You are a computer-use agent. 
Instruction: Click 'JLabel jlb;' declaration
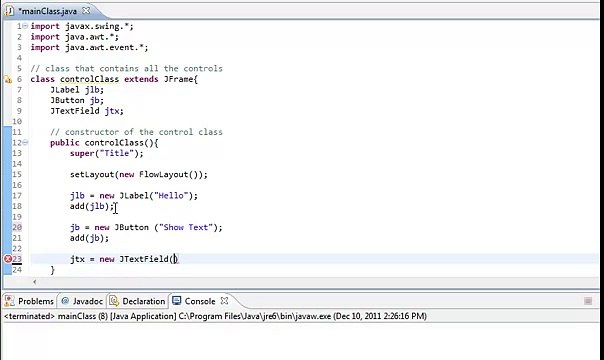click(77, 90)
